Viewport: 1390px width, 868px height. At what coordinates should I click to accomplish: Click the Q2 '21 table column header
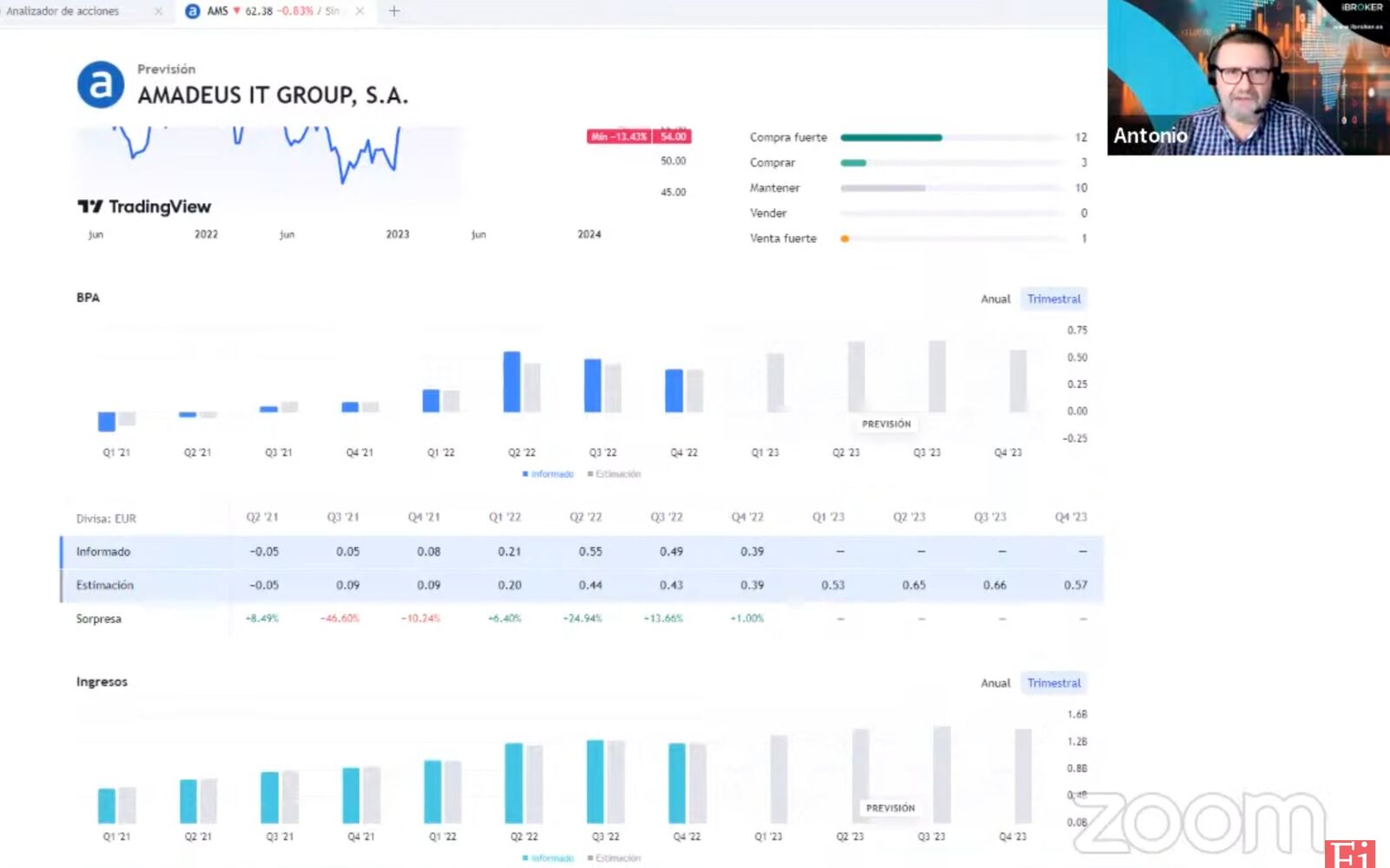[x=262, y=517]
